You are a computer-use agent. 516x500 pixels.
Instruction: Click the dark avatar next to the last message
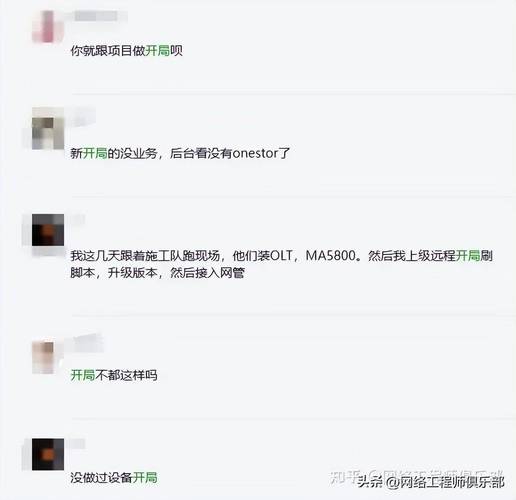(x=48, y=454)
